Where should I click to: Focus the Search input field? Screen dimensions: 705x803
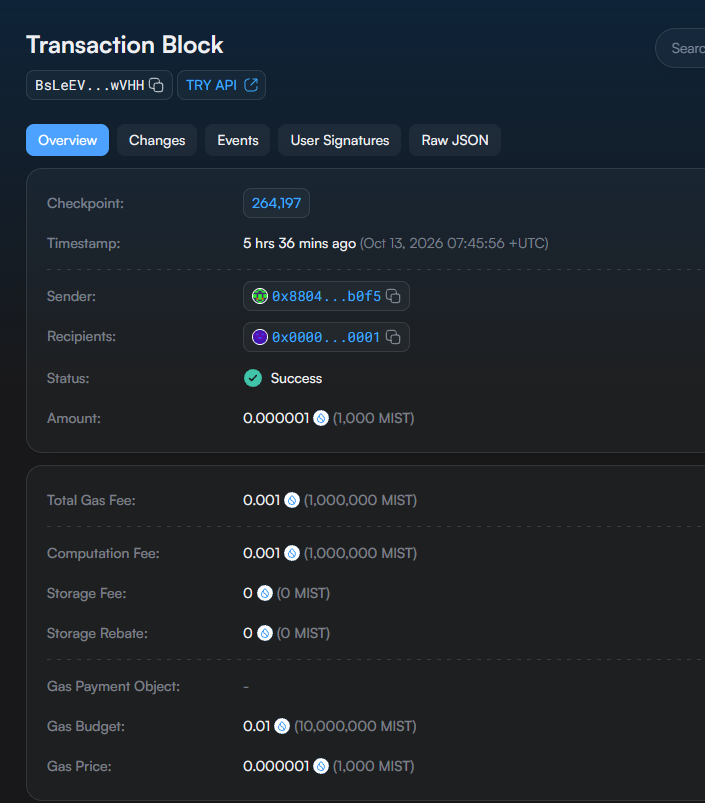pos(681,48)
